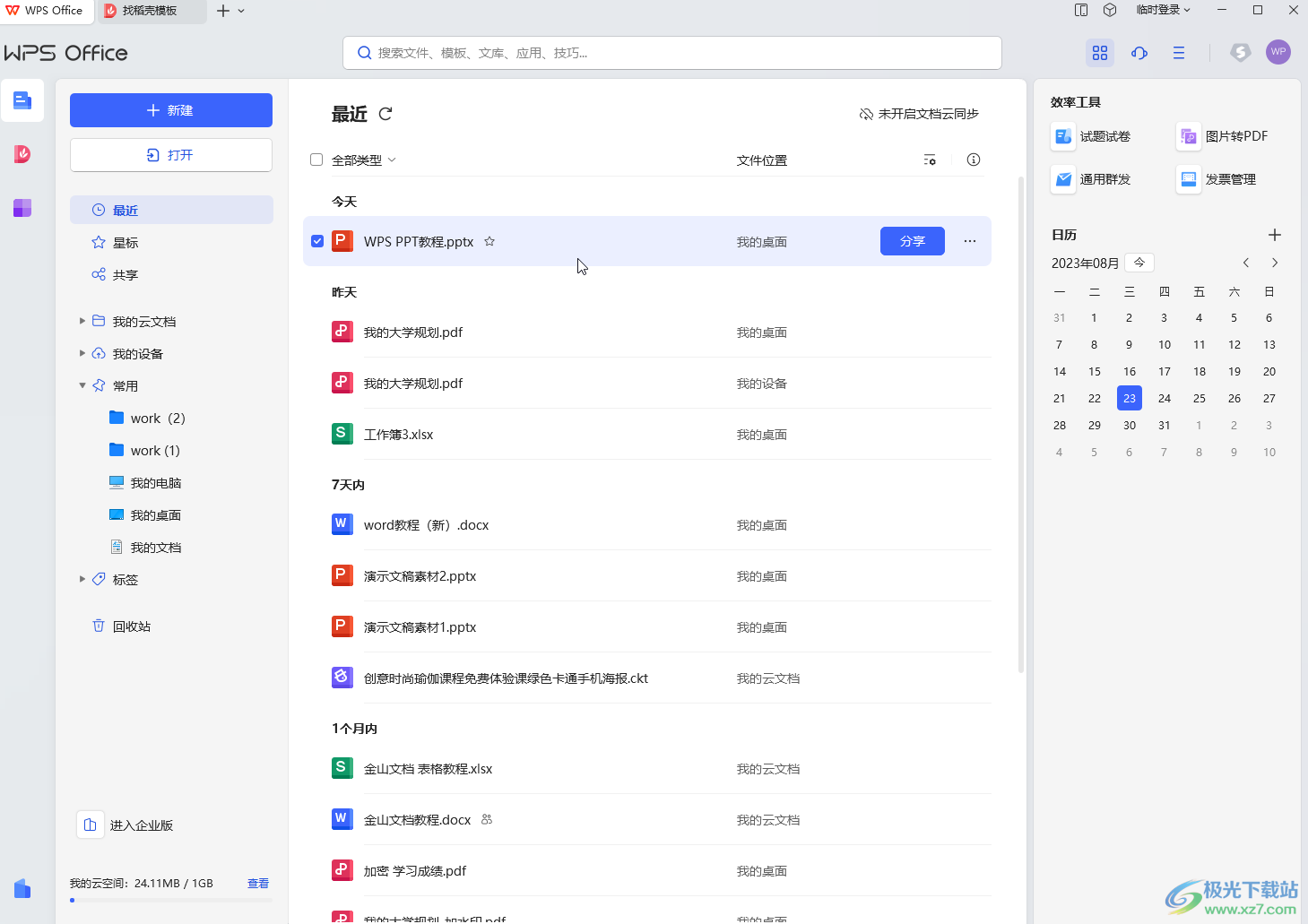Viewport: 1308px width, 924px height.
Task: Switch to the WPS Office tab
Action: coord(45,11)
